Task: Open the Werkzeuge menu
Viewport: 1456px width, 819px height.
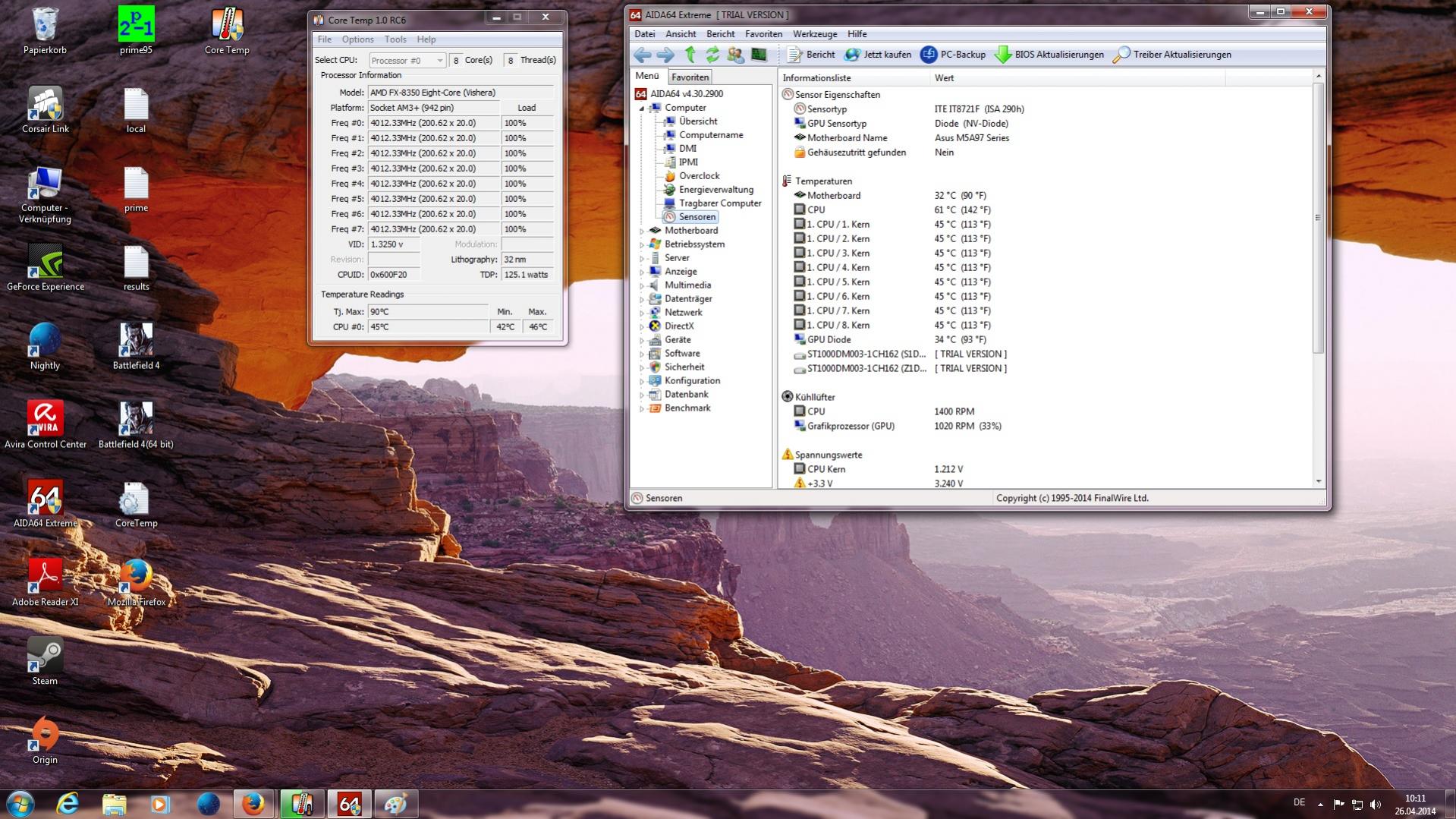Action: tap(815, 34)
